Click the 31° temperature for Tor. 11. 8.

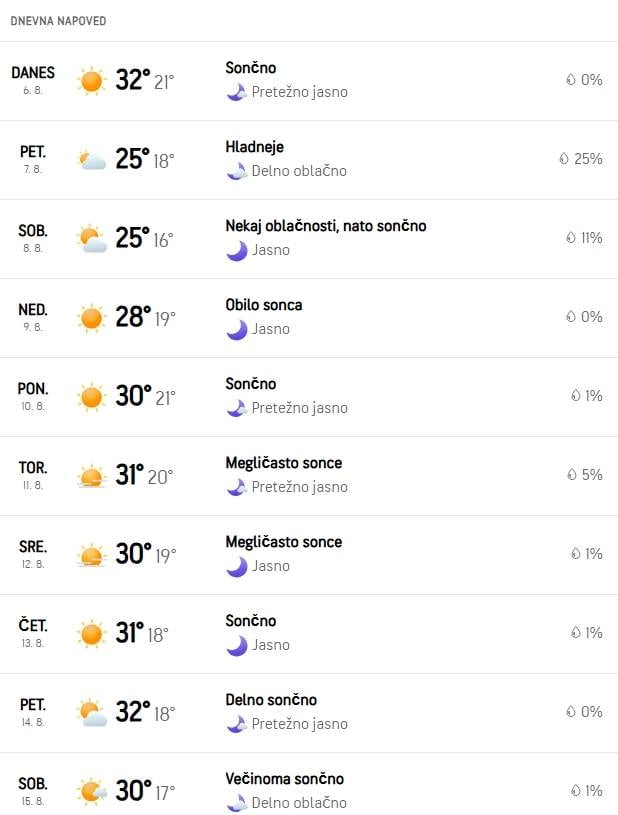pyautogui.click(x=129, y=475)
